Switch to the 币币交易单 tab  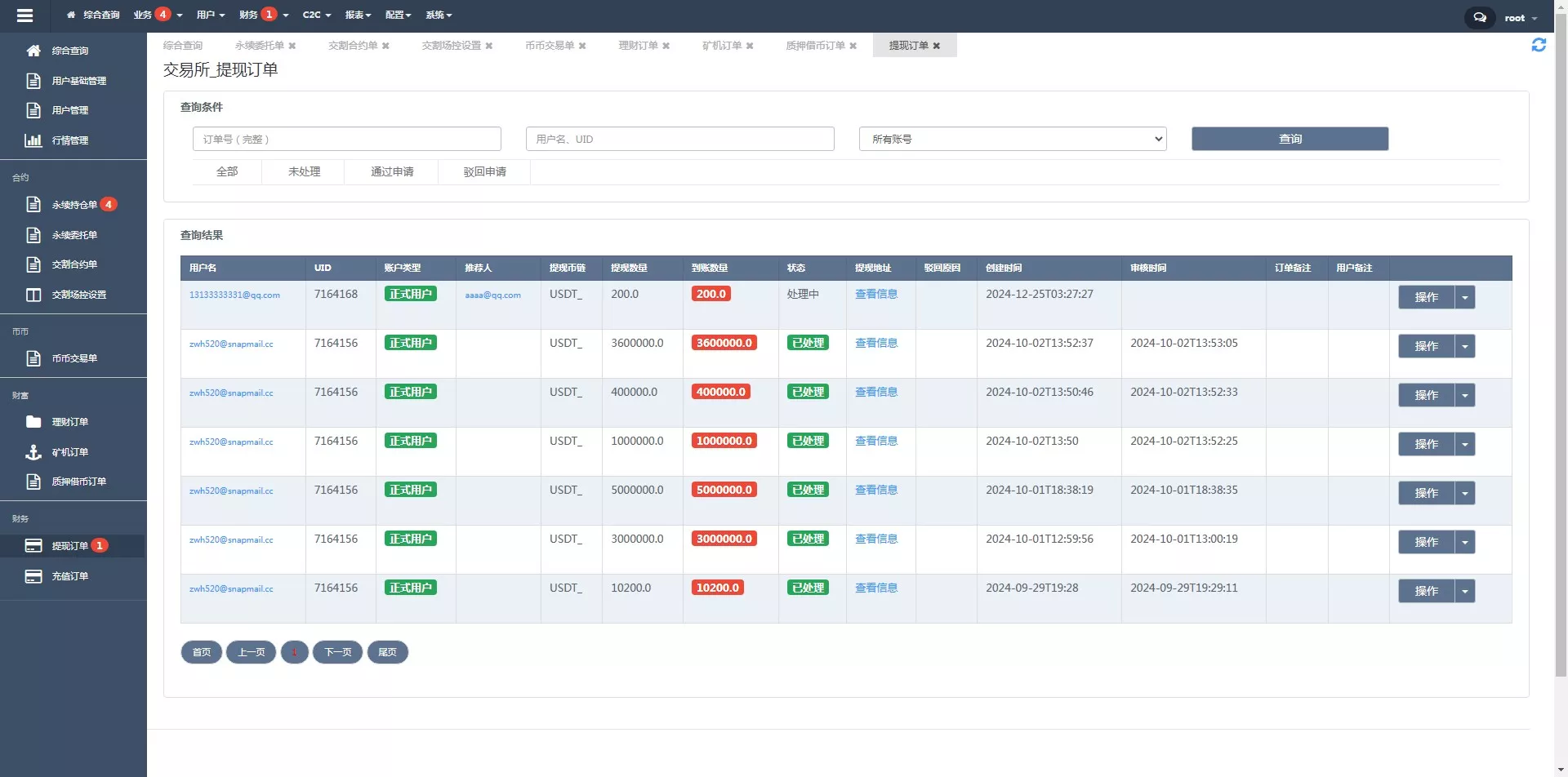(549, 46)
